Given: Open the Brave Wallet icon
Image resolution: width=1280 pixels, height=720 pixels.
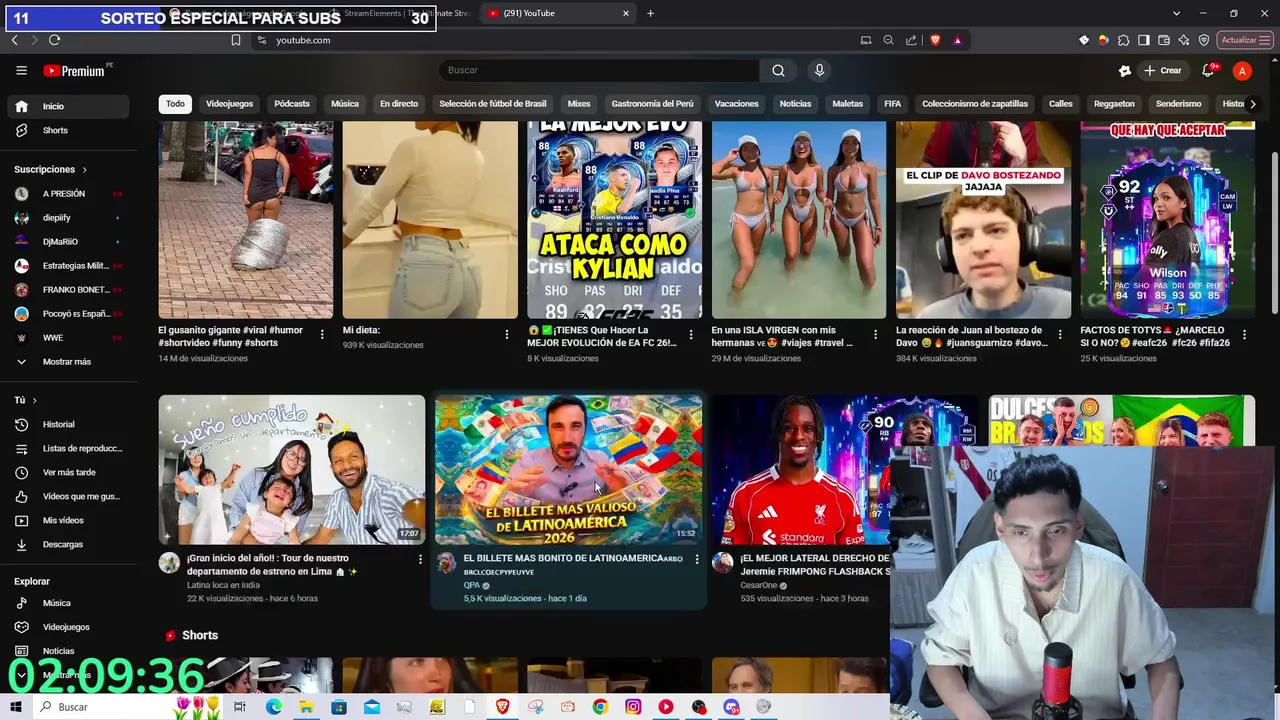Looking at the screenshot, I should pos(1163,40).
